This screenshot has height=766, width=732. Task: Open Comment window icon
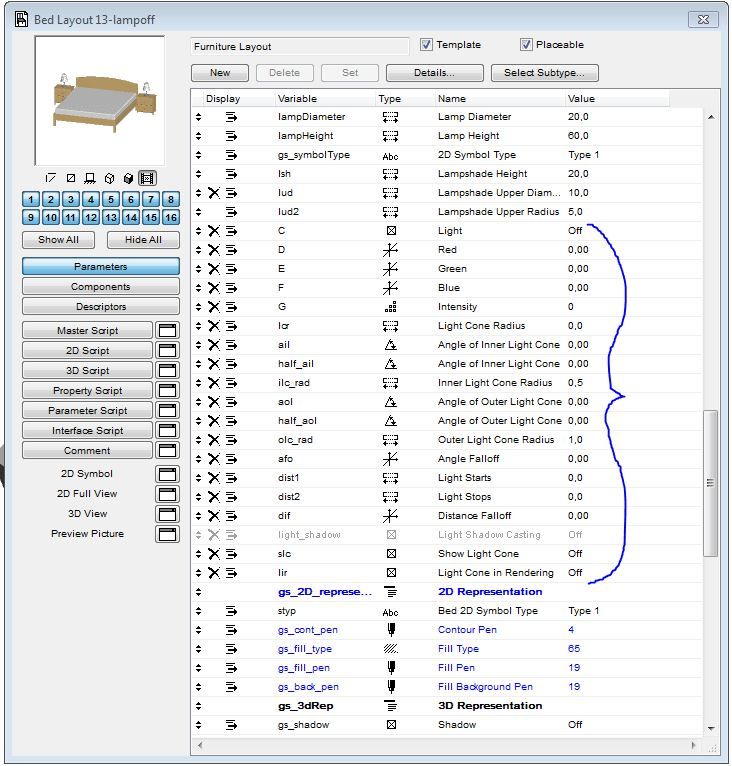coord(167,451)
